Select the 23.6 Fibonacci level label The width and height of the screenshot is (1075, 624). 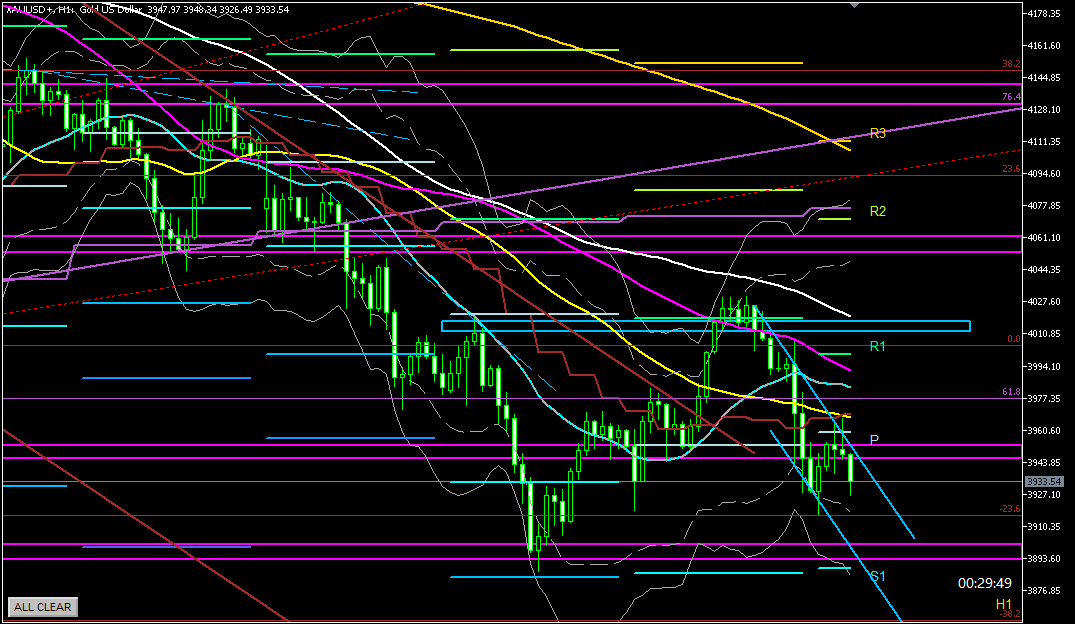click(x=1011, y=169)
